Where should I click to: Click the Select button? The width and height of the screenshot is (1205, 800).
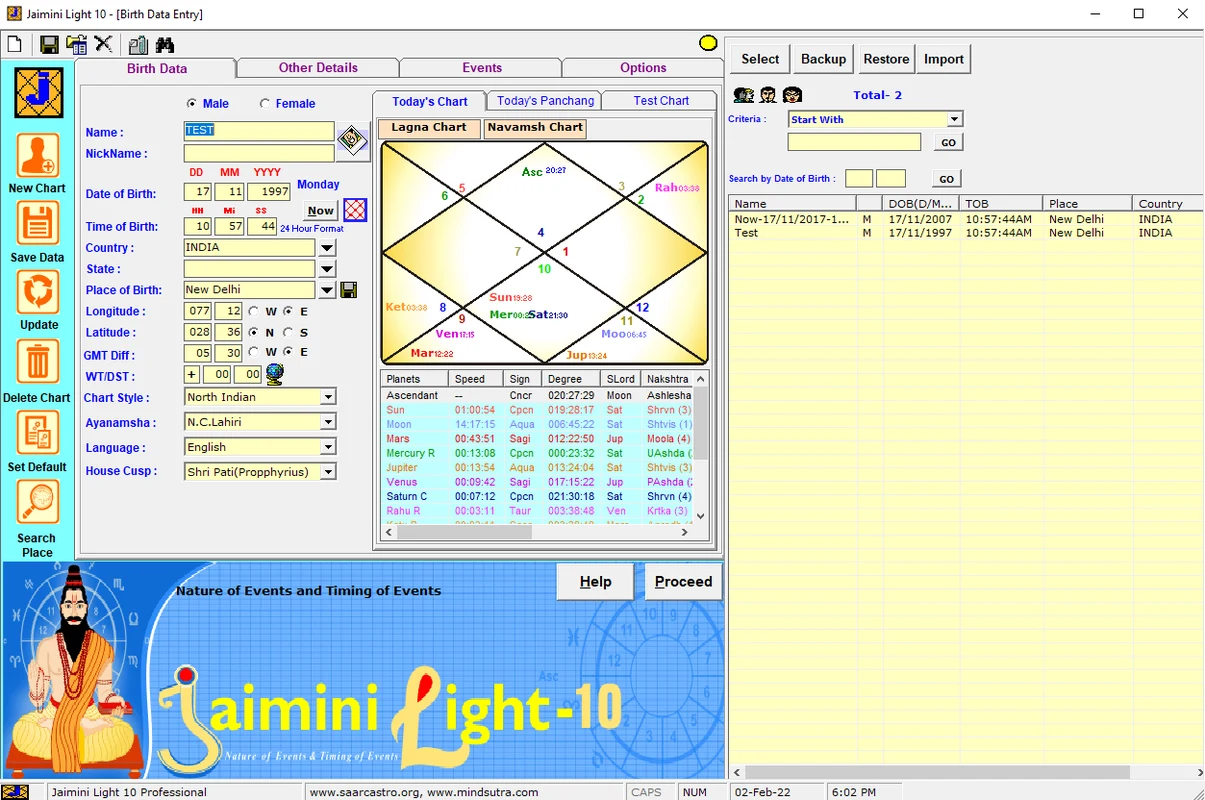(x=760, y=59)
